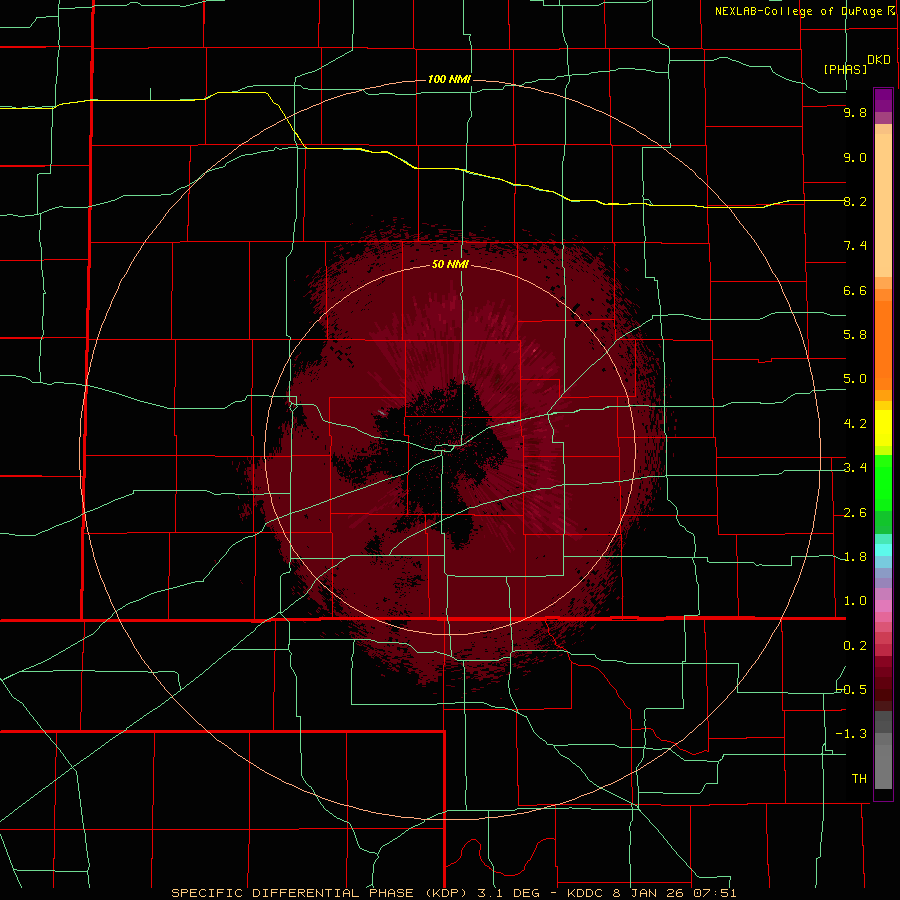The height and width of the screenshot is (900, 900).
Task: Click the 9.0 value on the color scale
Action: pyautogui.click(x=855, y=157)
